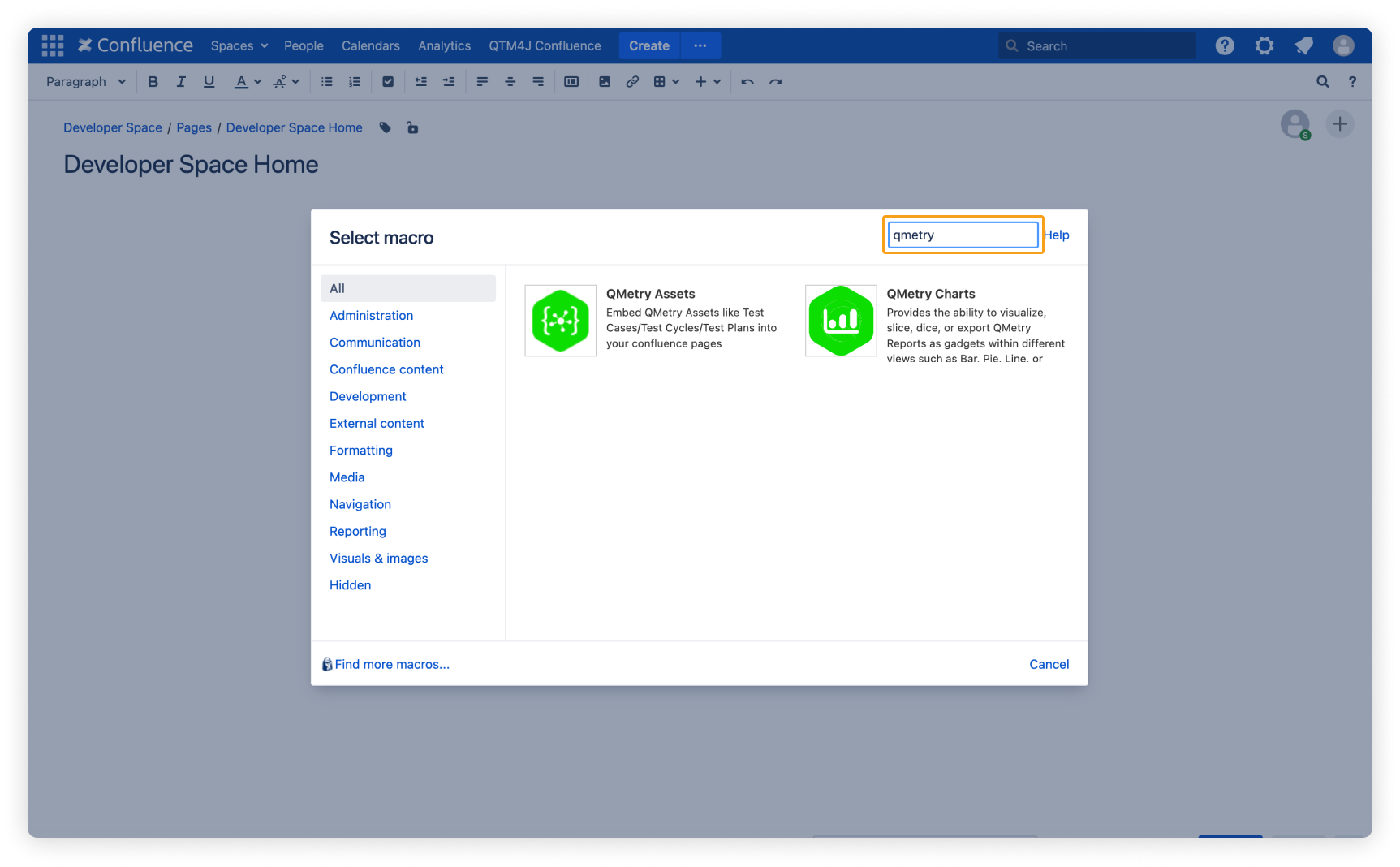The width and height of the screenshot is (1400, 867).
Task: Insert a link
Action: point(632,81)
